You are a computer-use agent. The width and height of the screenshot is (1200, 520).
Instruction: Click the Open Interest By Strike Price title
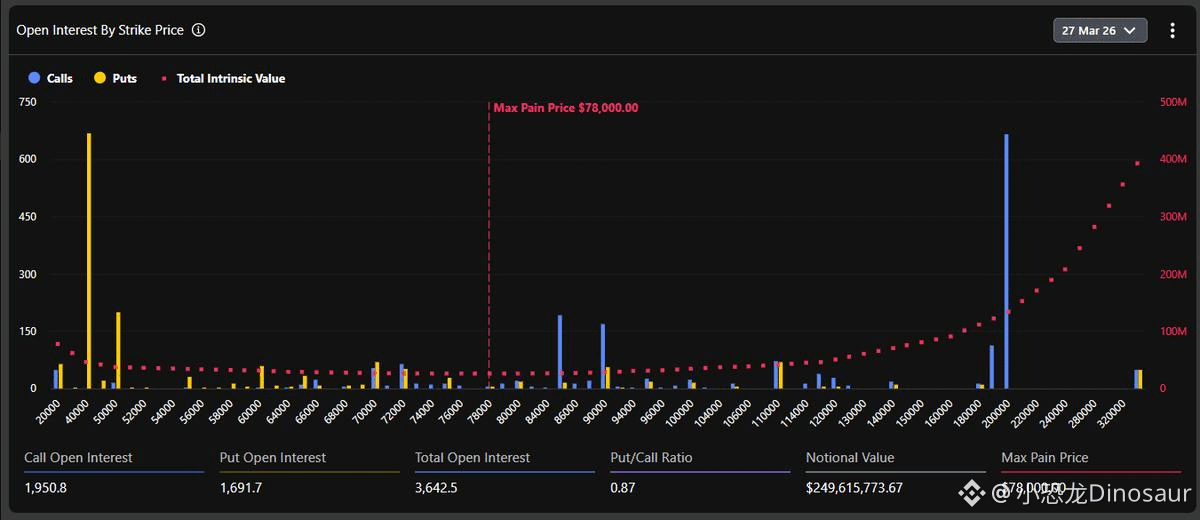(x=100, y=30)
